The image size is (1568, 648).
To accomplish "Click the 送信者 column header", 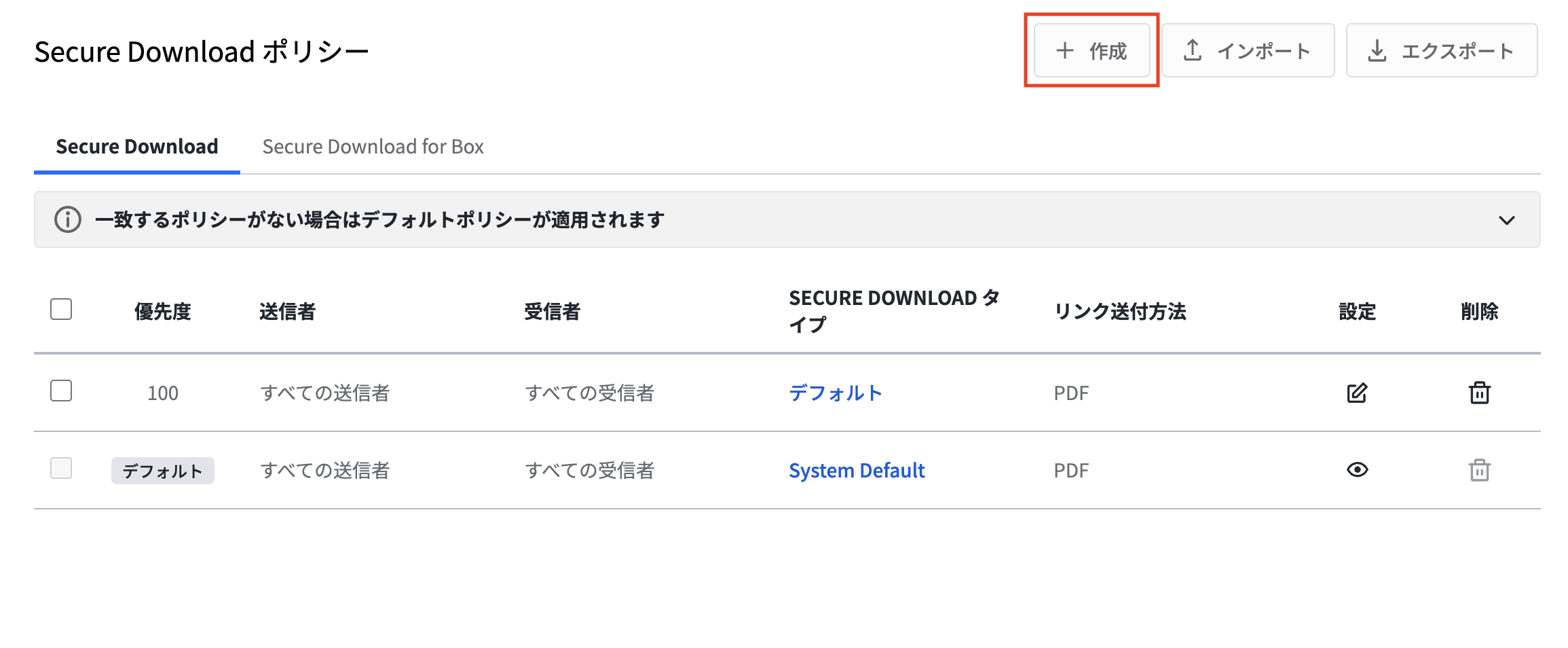I will pos(288,312).
